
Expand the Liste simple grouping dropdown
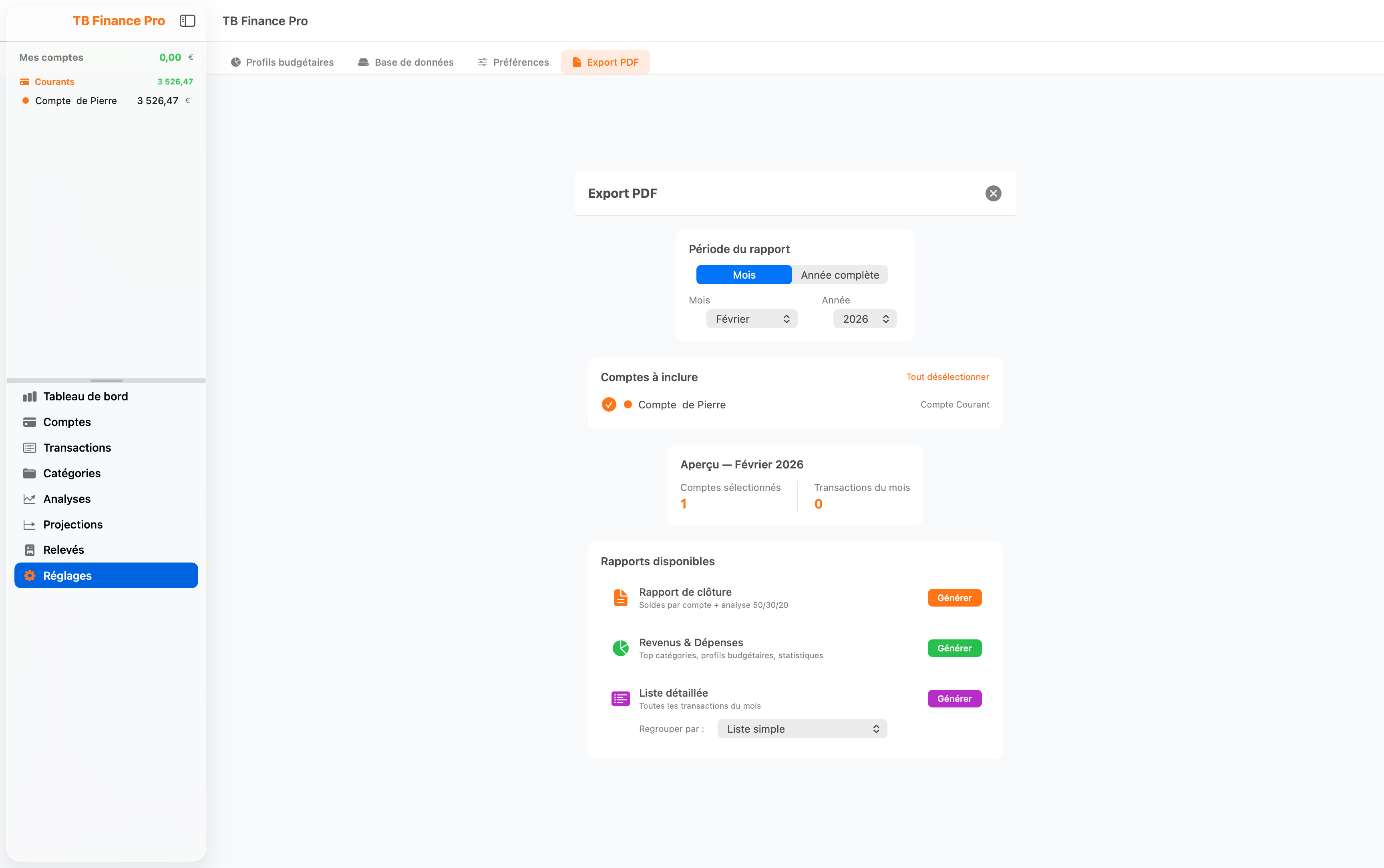[802, 729]
